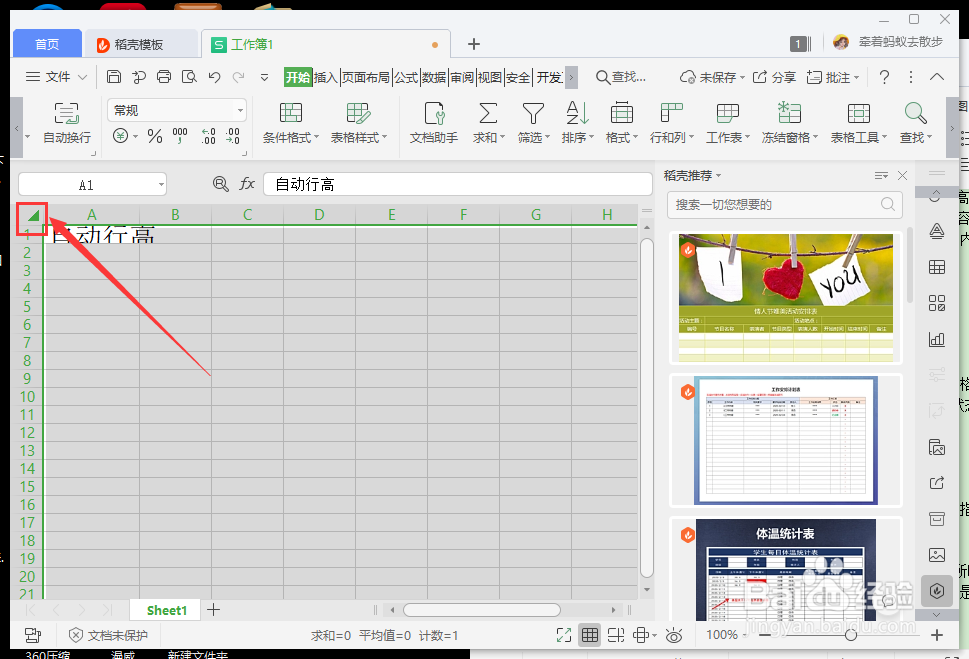Click the Sum (求和) sigma icon
The height and width of the screenshot is (659, 969).
point(488,113)
